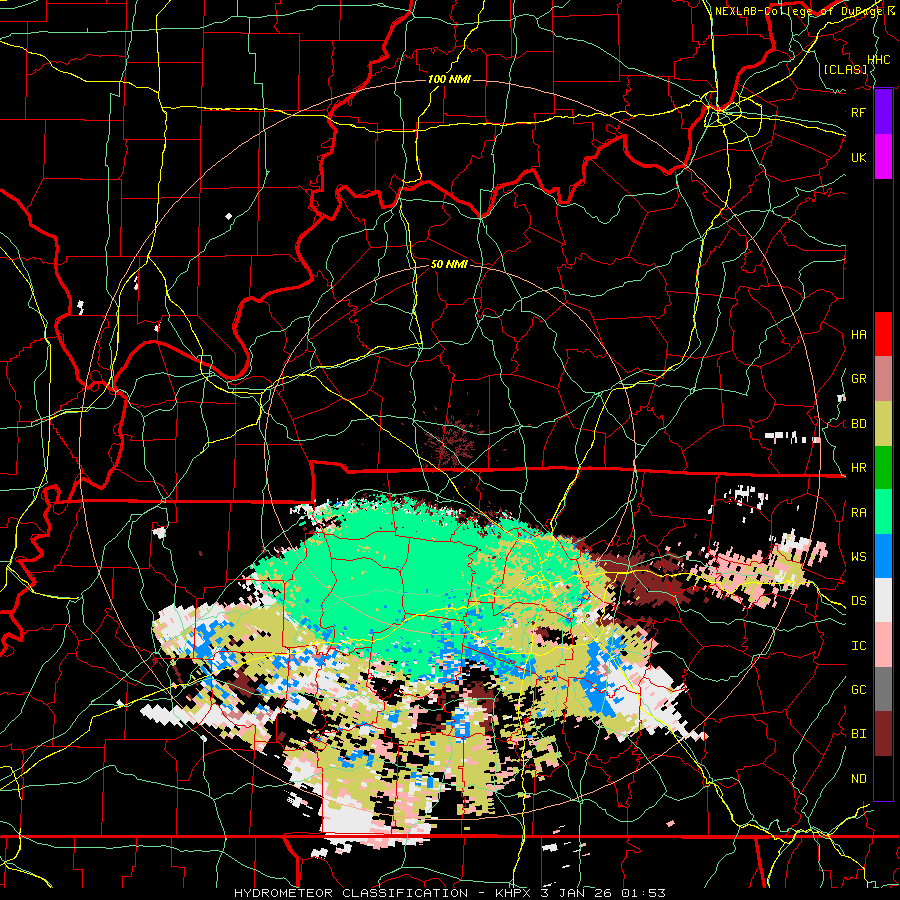Image resolution: width=900 pixels, height=900 pixels.
Task: Click the 01:53 timestamp text
Action: [x=643, y=893]
